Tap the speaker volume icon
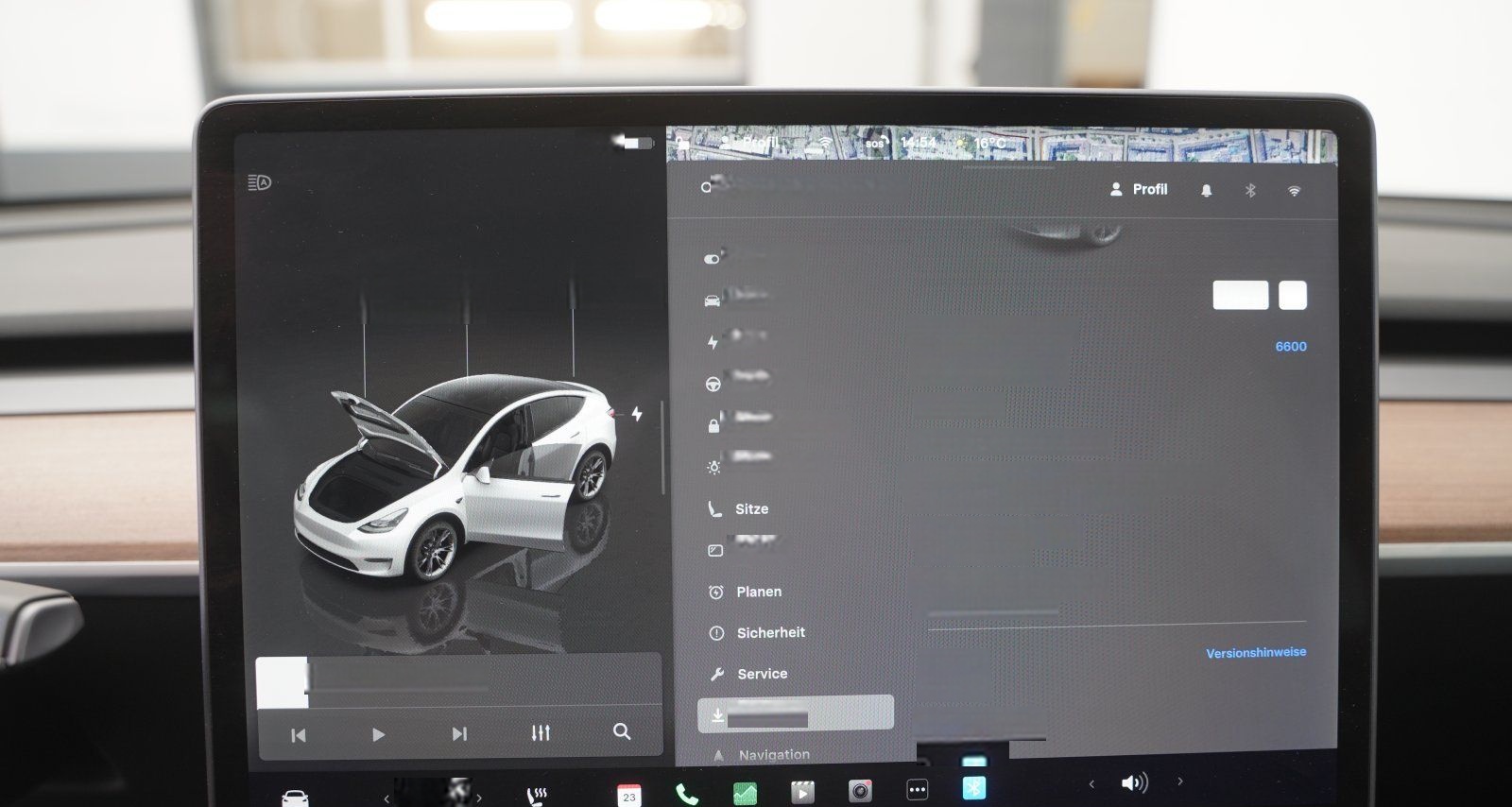This screenshot has height=807, width=1512. (x=1134, y=782)
